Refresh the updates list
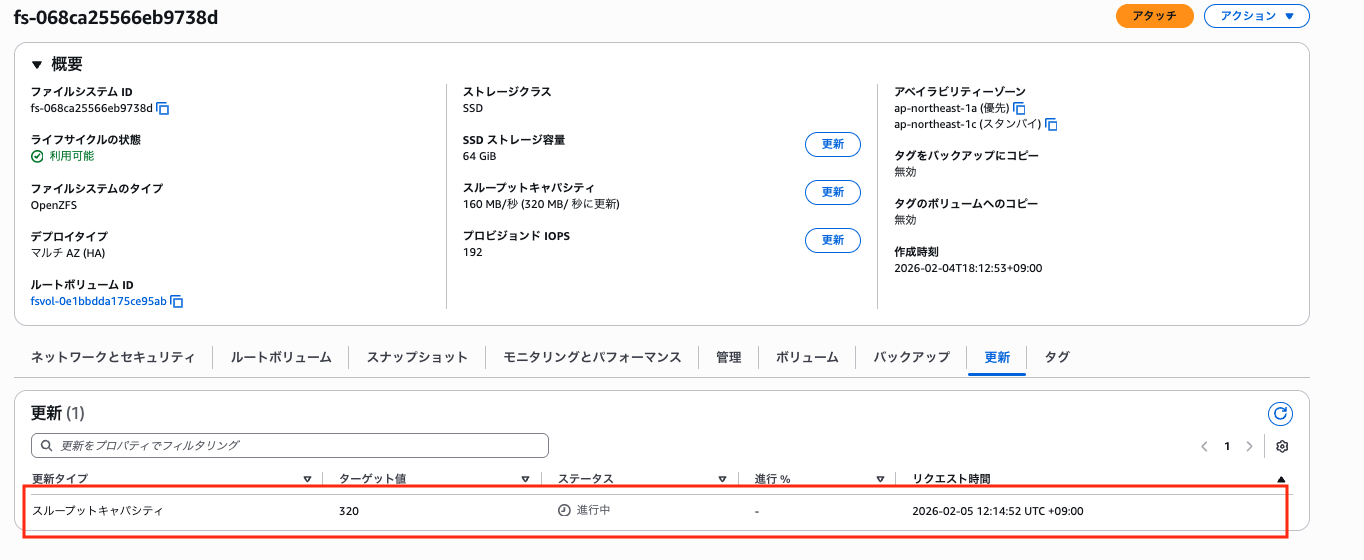The width and height of the screenshot is (1364, 560). [x=1280, y=414]
